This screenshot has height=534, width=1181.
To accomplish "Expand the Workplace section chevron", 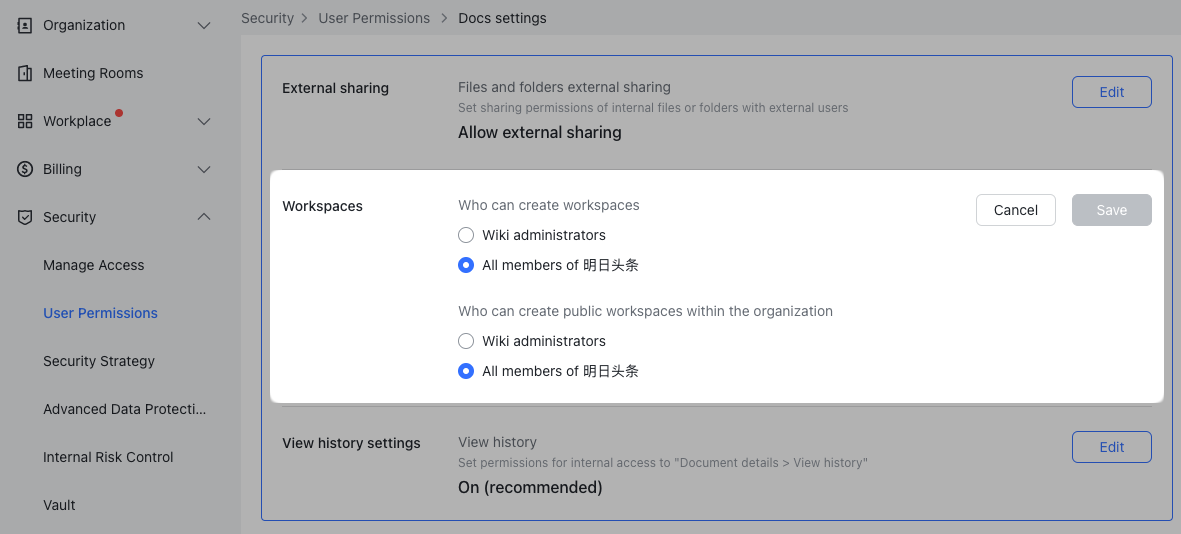I will tap(204, 121).
